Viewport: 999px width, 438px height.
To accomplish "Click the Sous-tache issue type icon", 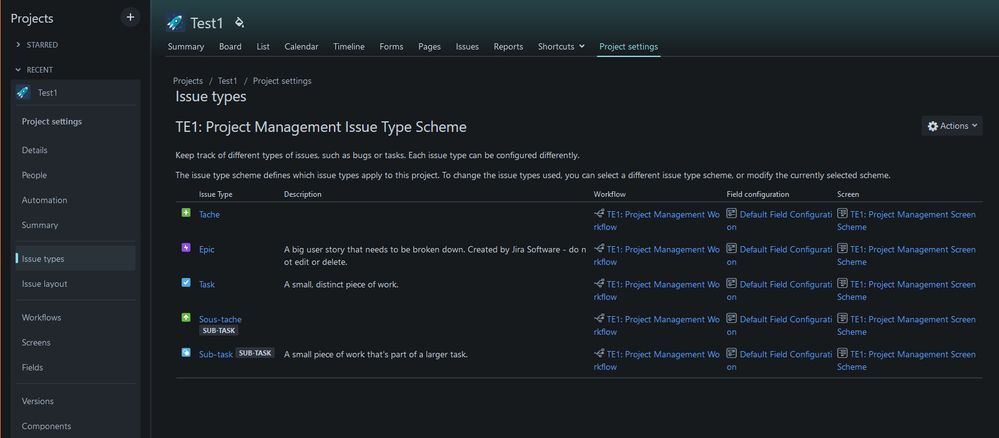I will (x=186, y=319).
